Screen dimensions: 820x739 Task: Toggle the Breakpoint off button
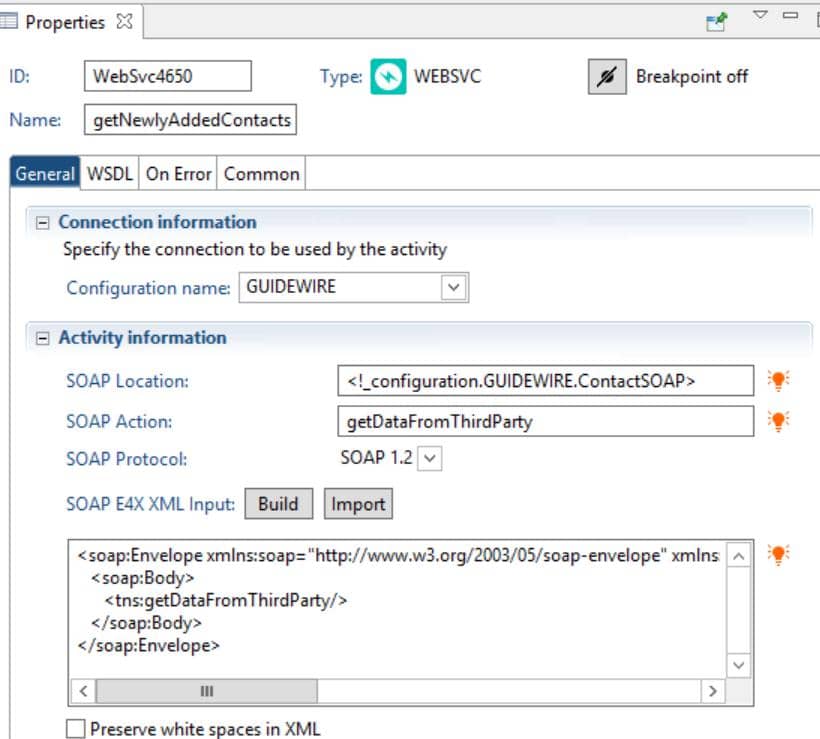coord(607,76)
